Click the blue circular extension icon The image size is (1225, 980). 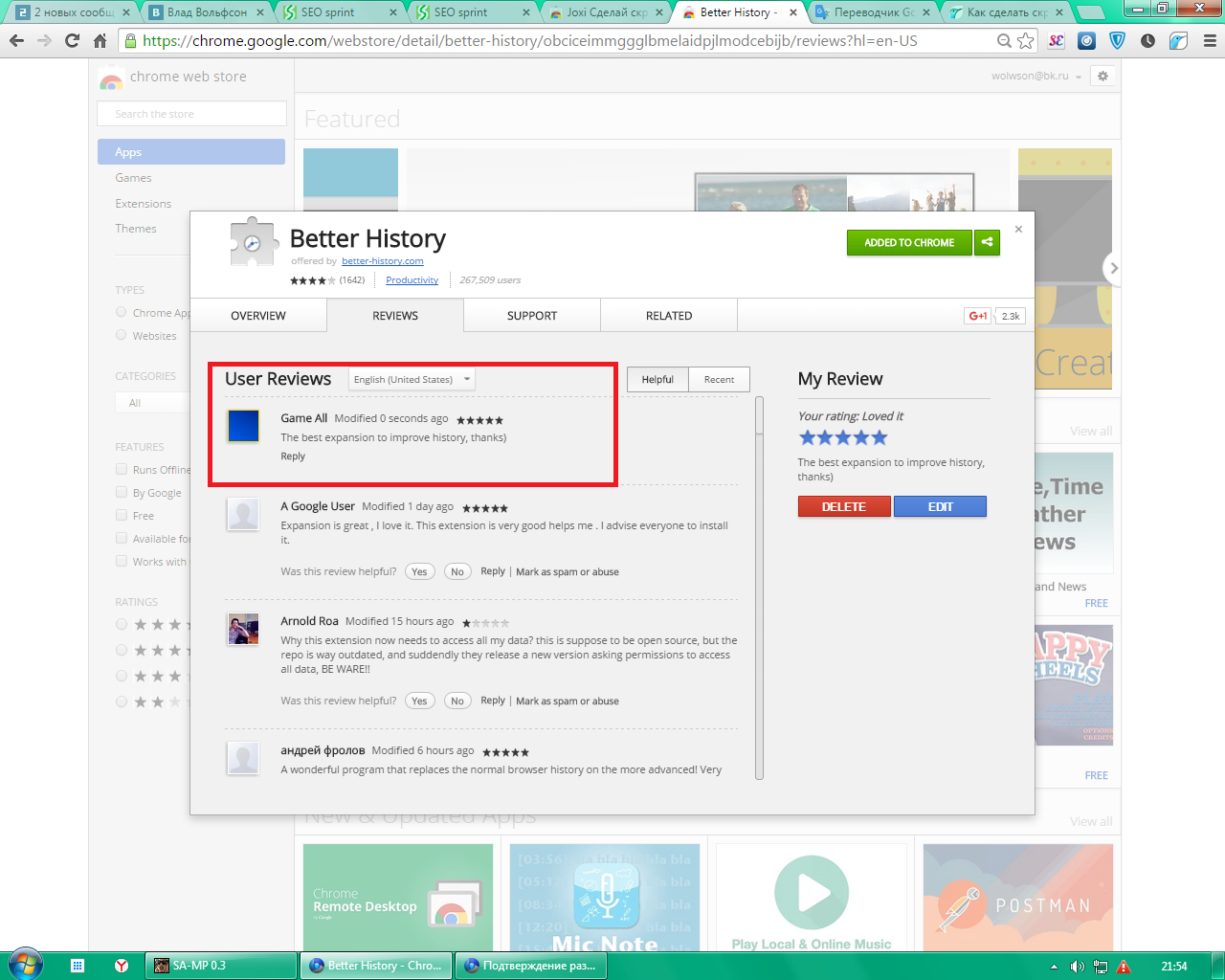tap(1086, 41)
